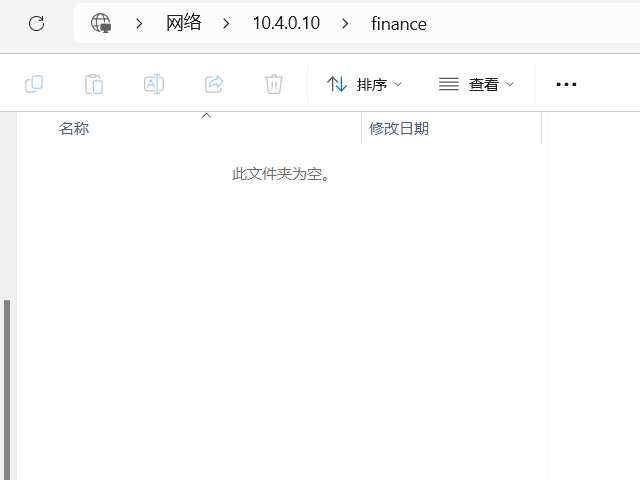Open the 排序 sort dropdown
Screen dimensions: 640x480
coord(364,84)
